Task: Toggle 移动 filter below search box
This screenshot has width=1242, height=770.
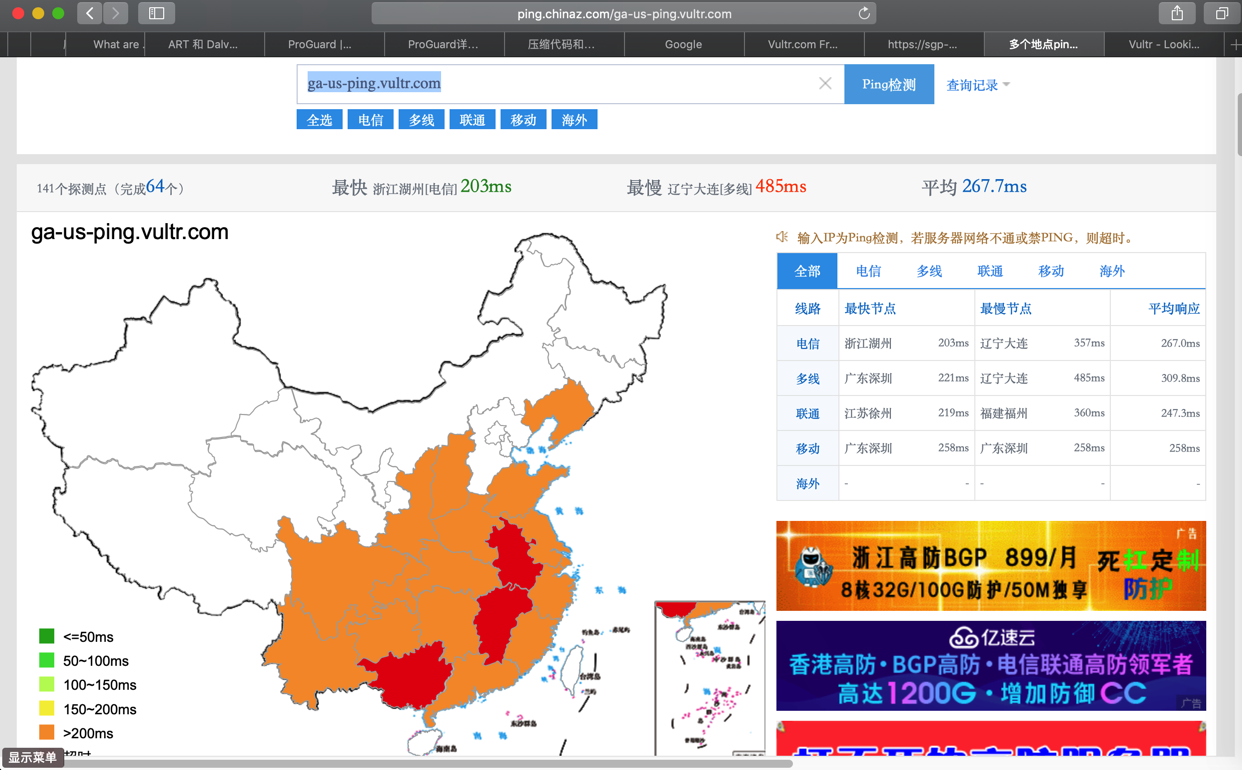Action: pyautogui.click(x=524, y=119)
